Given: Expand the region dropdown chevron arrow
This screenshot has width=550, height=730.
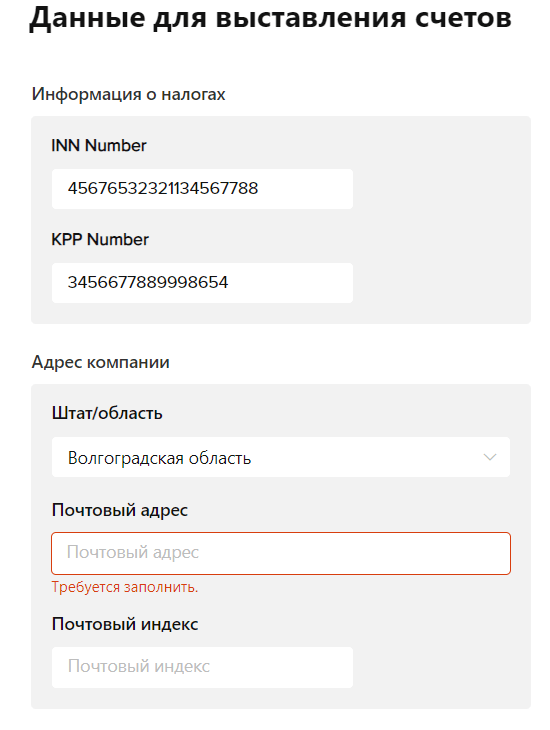Looking at the screenshot, I should 489,457.
